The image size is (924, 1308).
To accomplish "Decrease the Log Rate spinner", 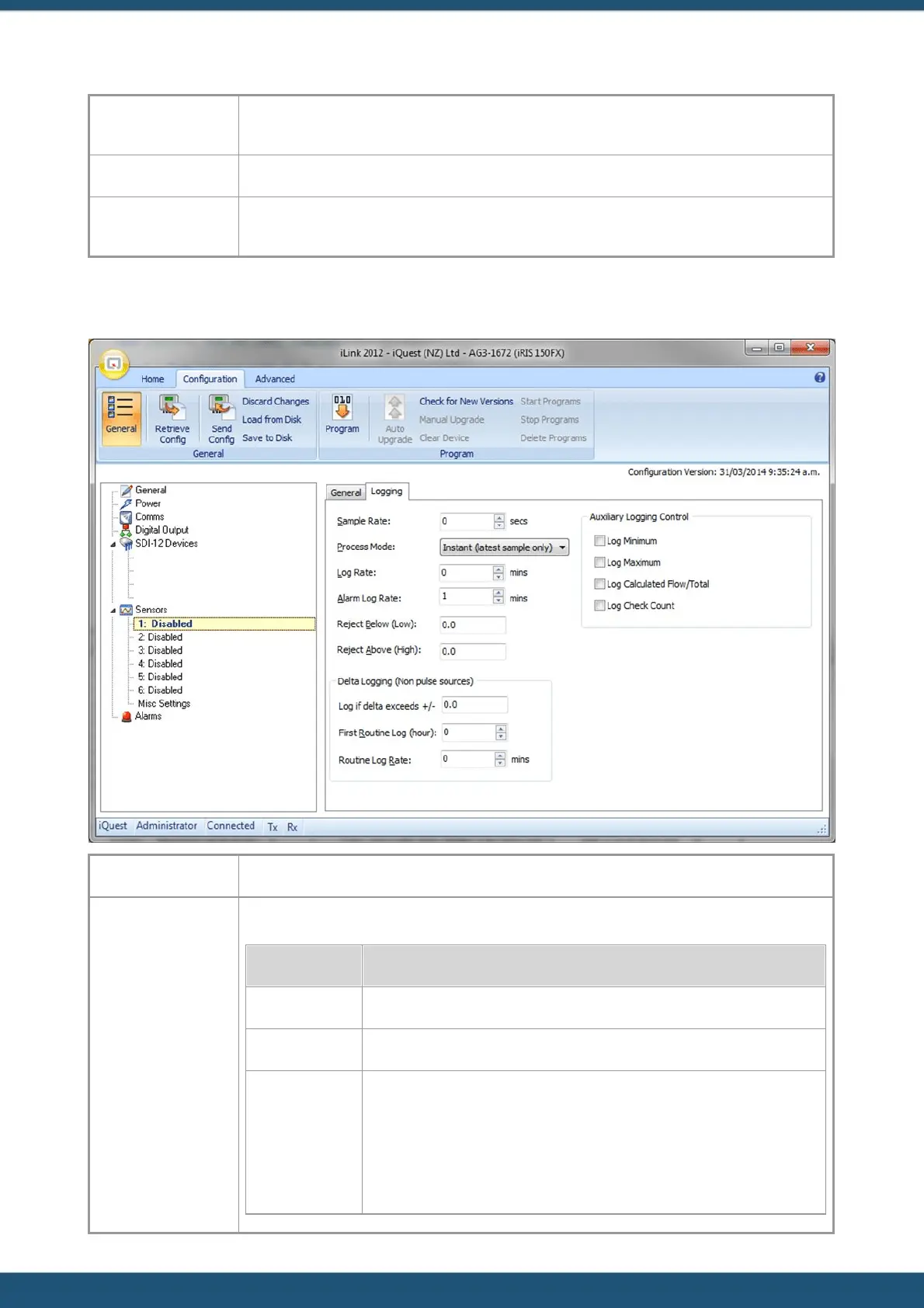I will (x=498, y=577).
